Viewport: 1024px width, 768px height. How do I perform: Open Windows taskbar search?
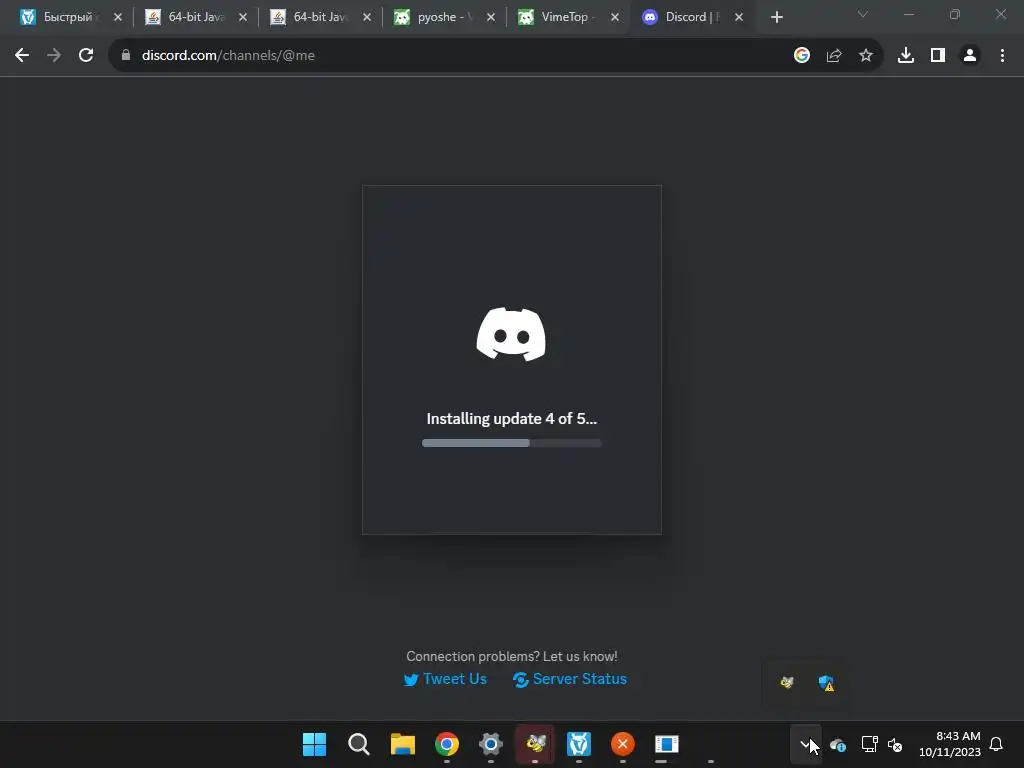(359, 744)
